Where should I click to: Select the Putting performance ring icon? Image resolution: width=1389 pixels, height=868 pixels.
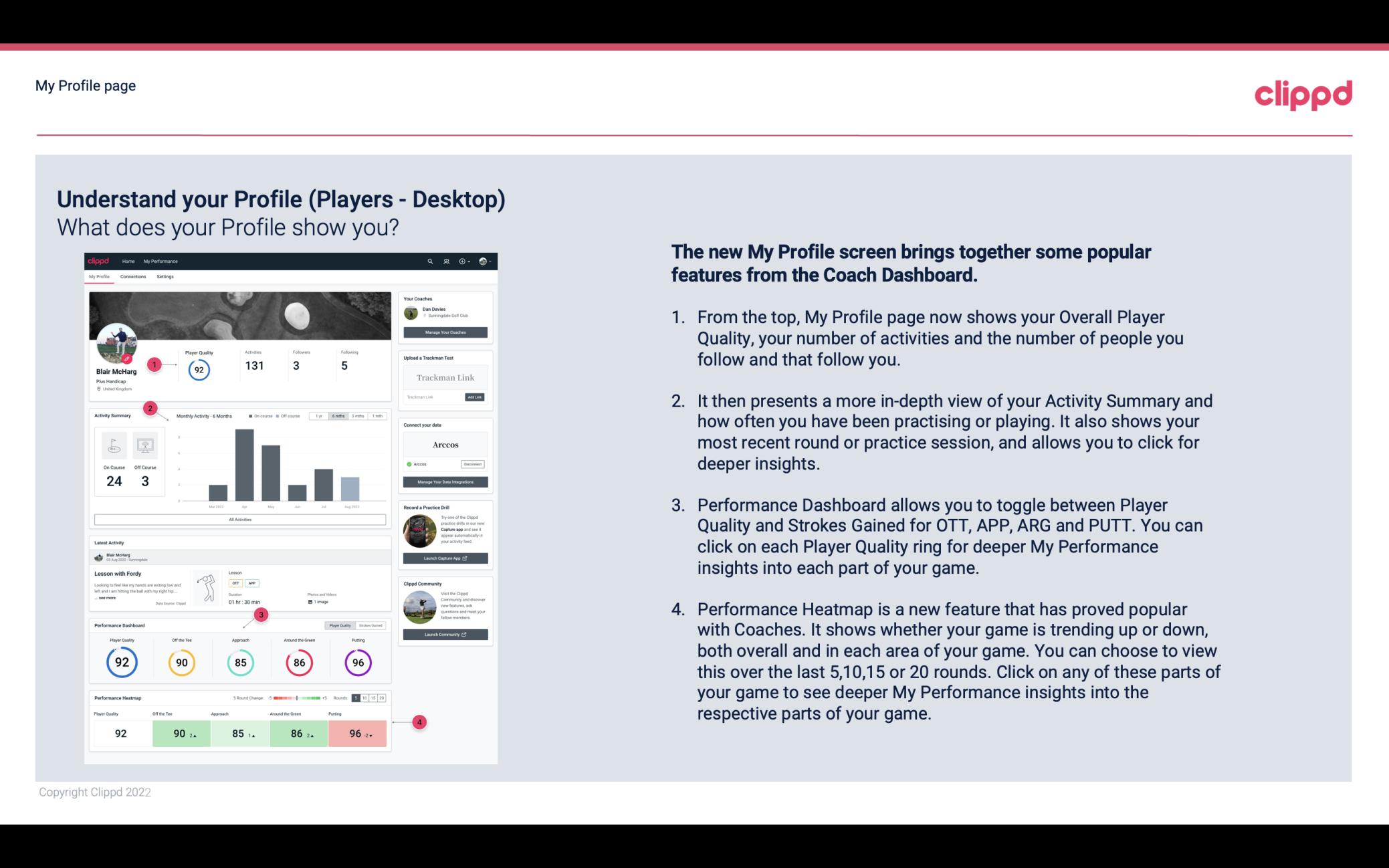point(357,662)
